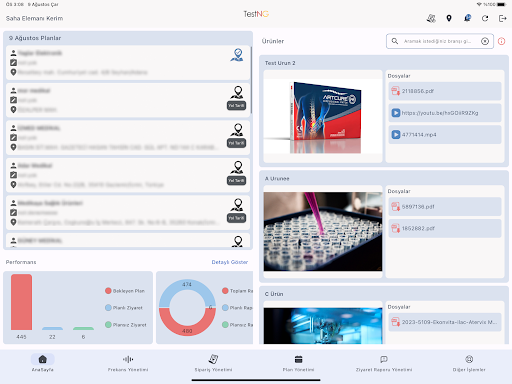Open the red info icon beside search

(x=501, y=41)
